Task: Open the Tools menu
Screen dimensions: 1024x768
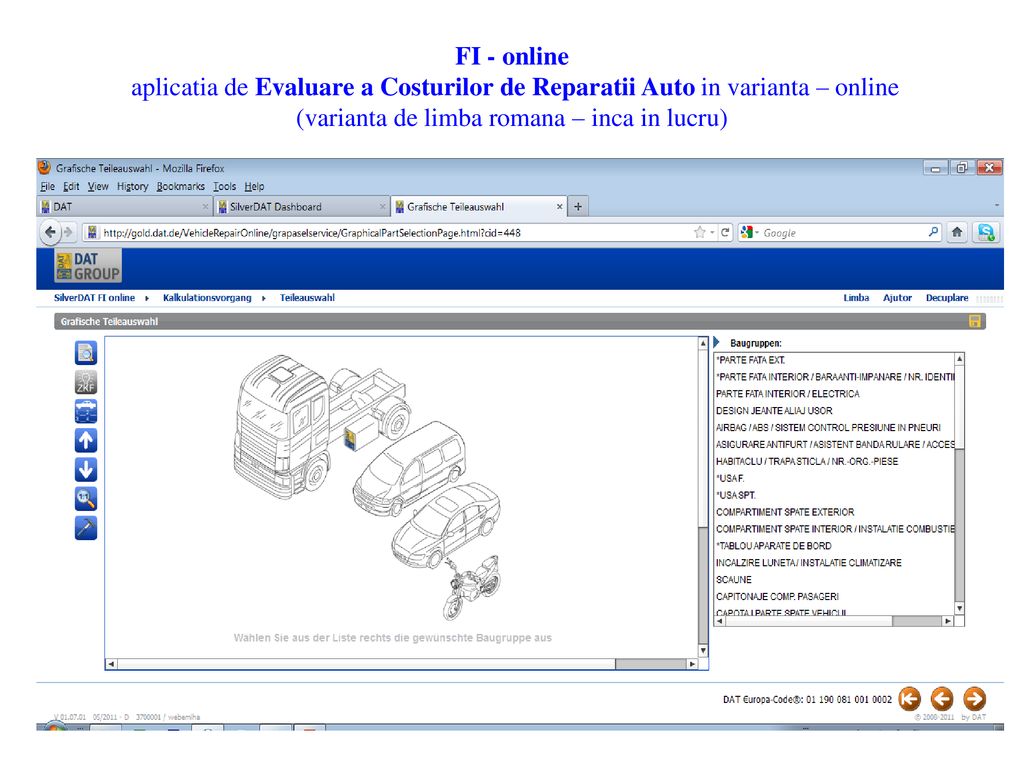Action: 225,186
